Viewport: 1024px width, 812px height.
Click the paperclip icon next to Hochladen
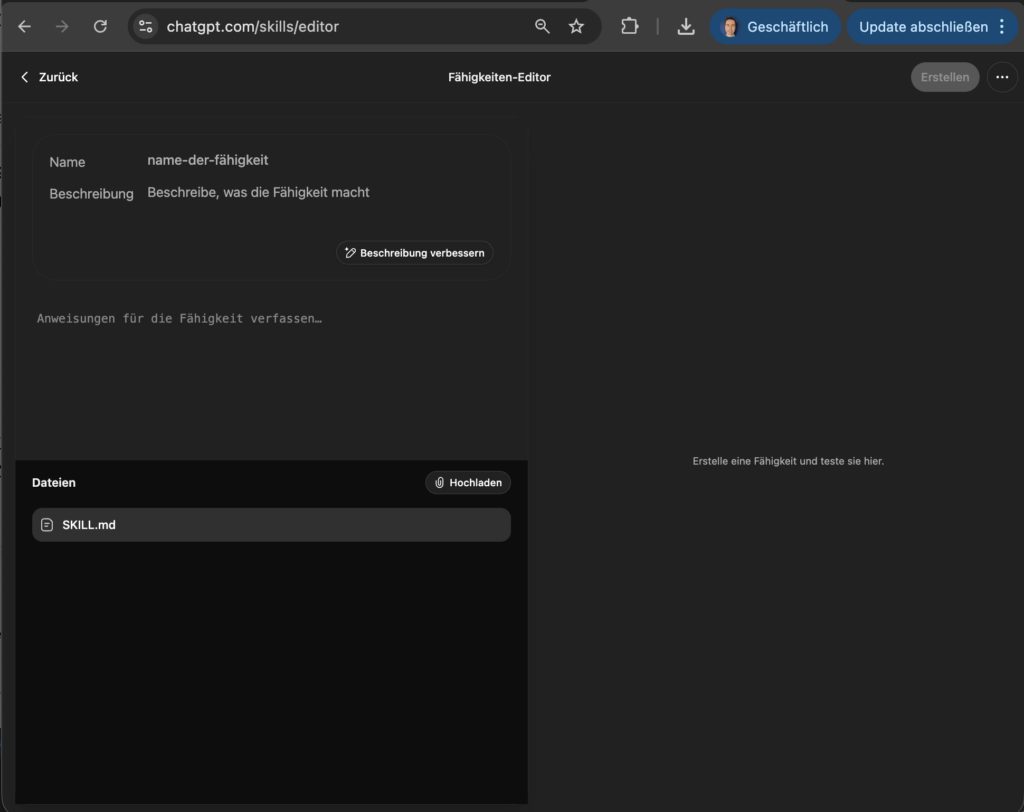pos(441,482)
